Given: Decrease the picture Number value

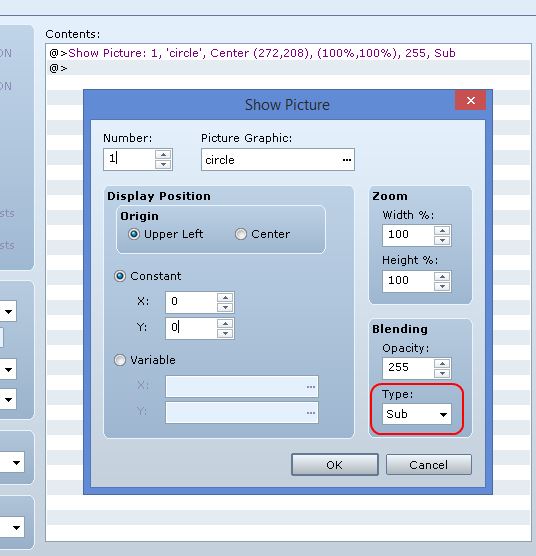Looking at the screenshot, I should coord(163,164).
